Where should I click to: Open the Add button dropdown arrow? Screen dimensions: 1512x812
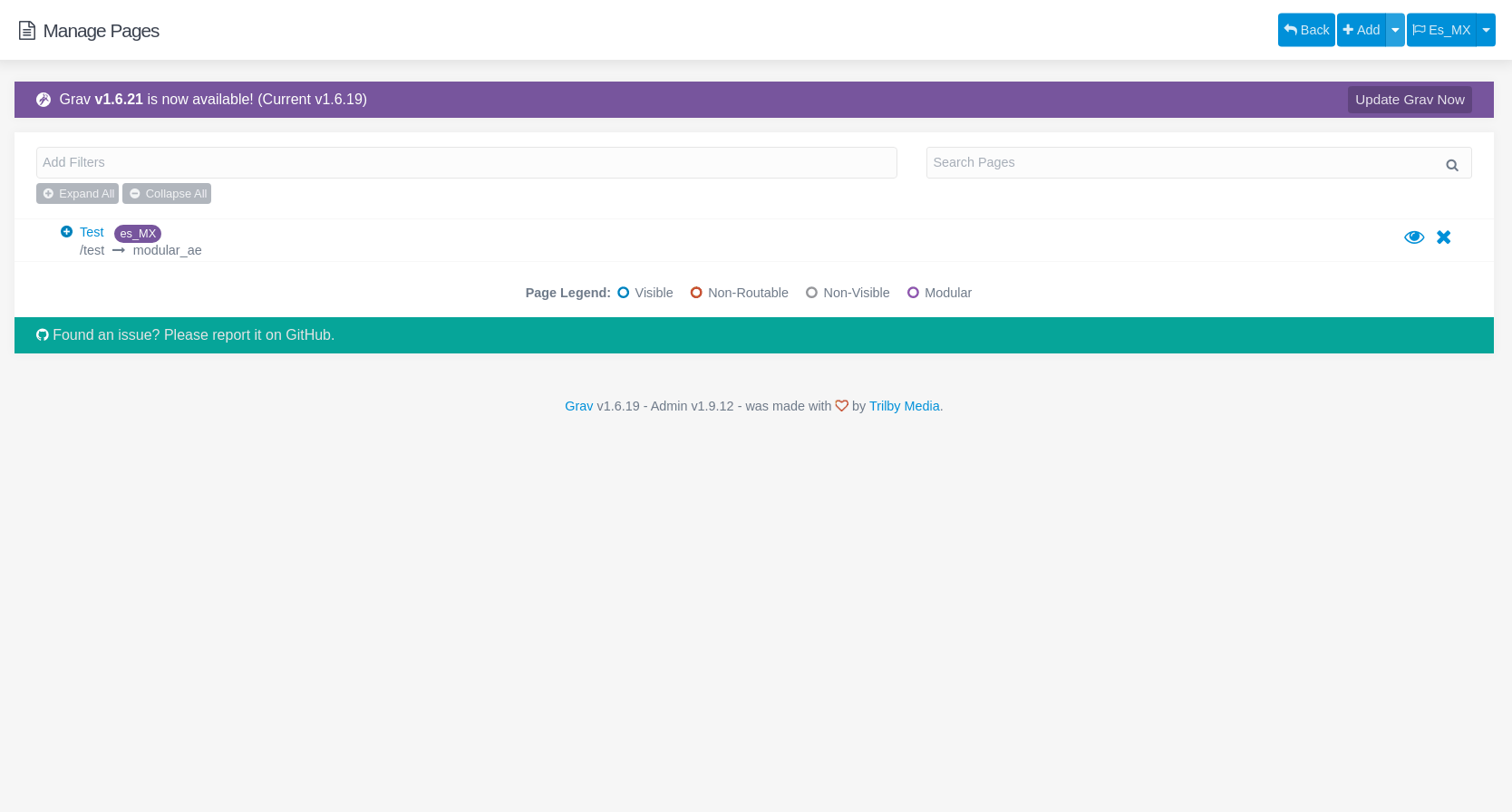[1395, 30]
